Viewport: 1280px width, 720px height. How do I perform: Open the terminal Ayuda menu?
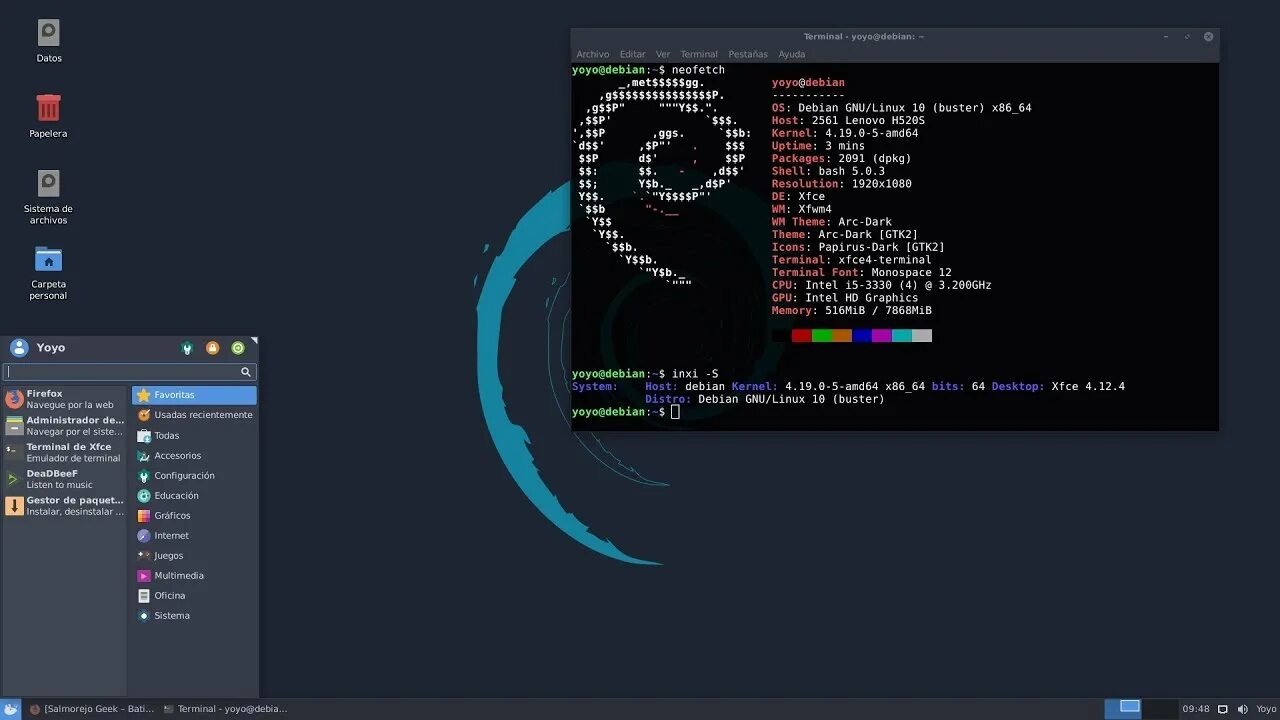(791, 54)
